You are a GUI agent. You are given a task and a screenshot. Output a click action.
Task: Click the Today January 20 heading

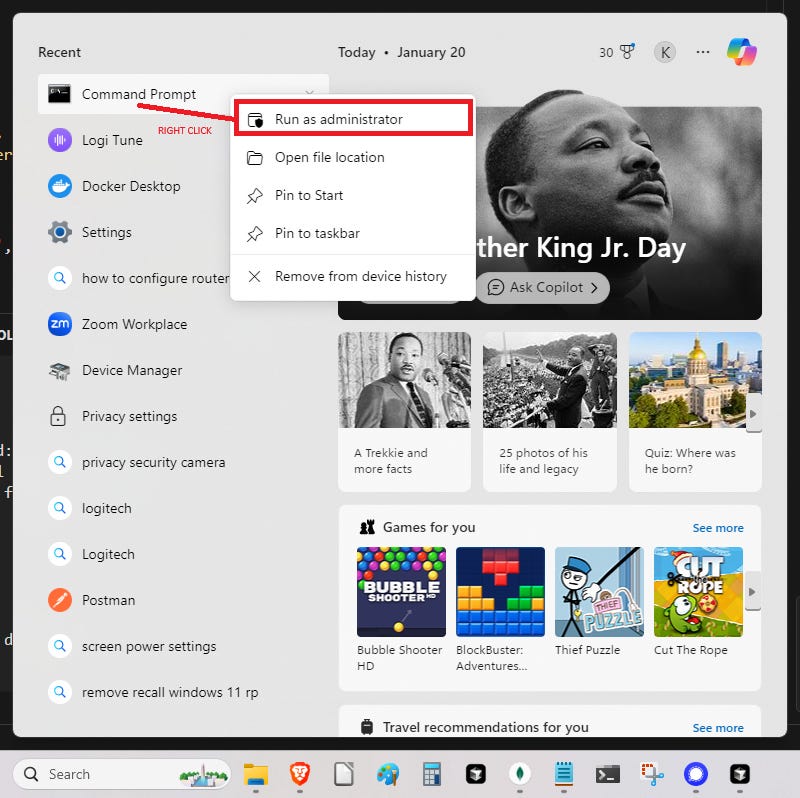coord(402,52)
